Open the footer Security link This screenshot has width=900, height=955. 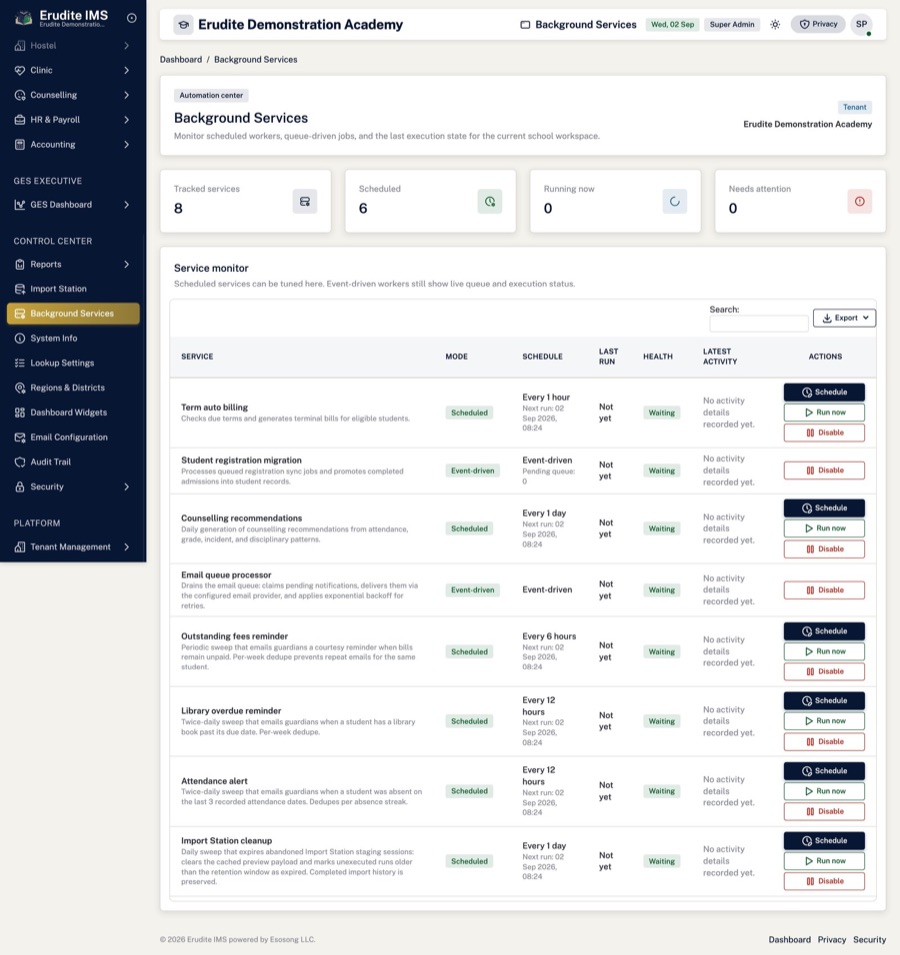coord(869,940)
